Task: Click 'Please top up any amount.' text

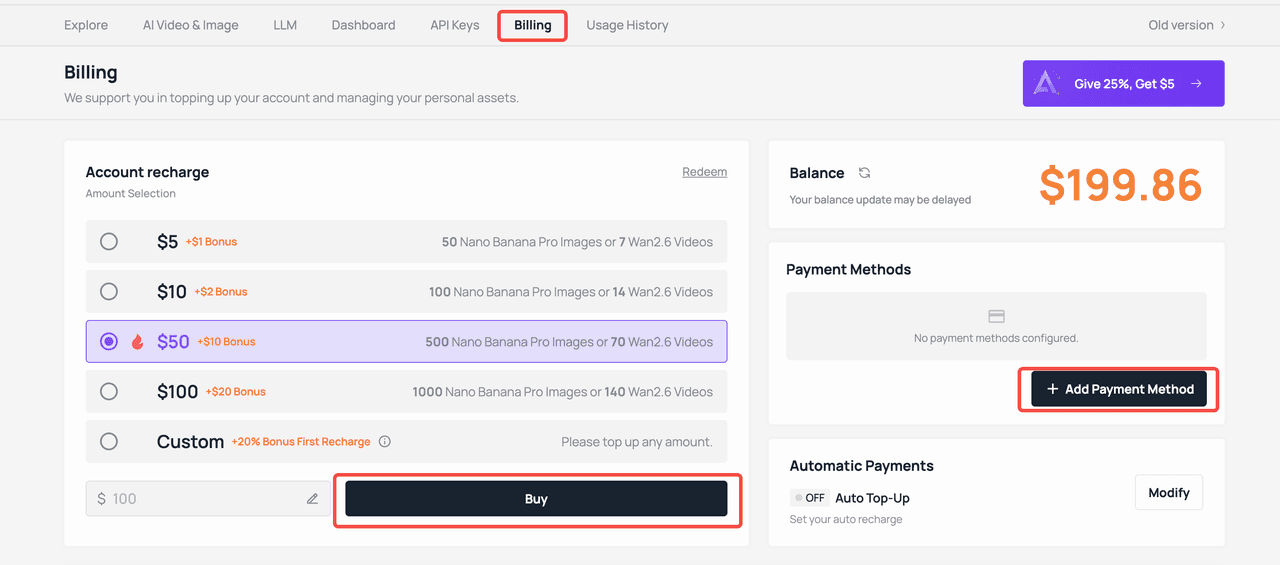Action: coord(637,442)
